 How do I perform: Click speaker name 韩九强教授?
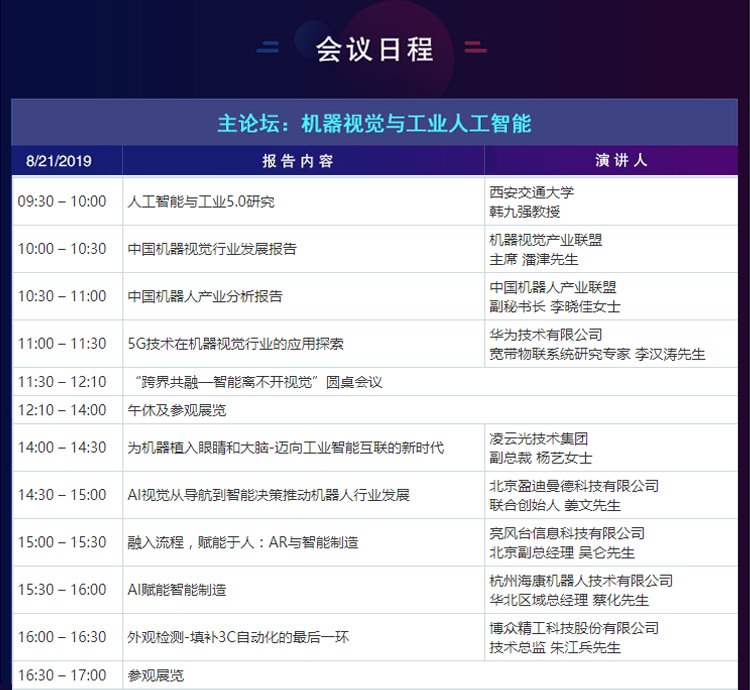524,211
